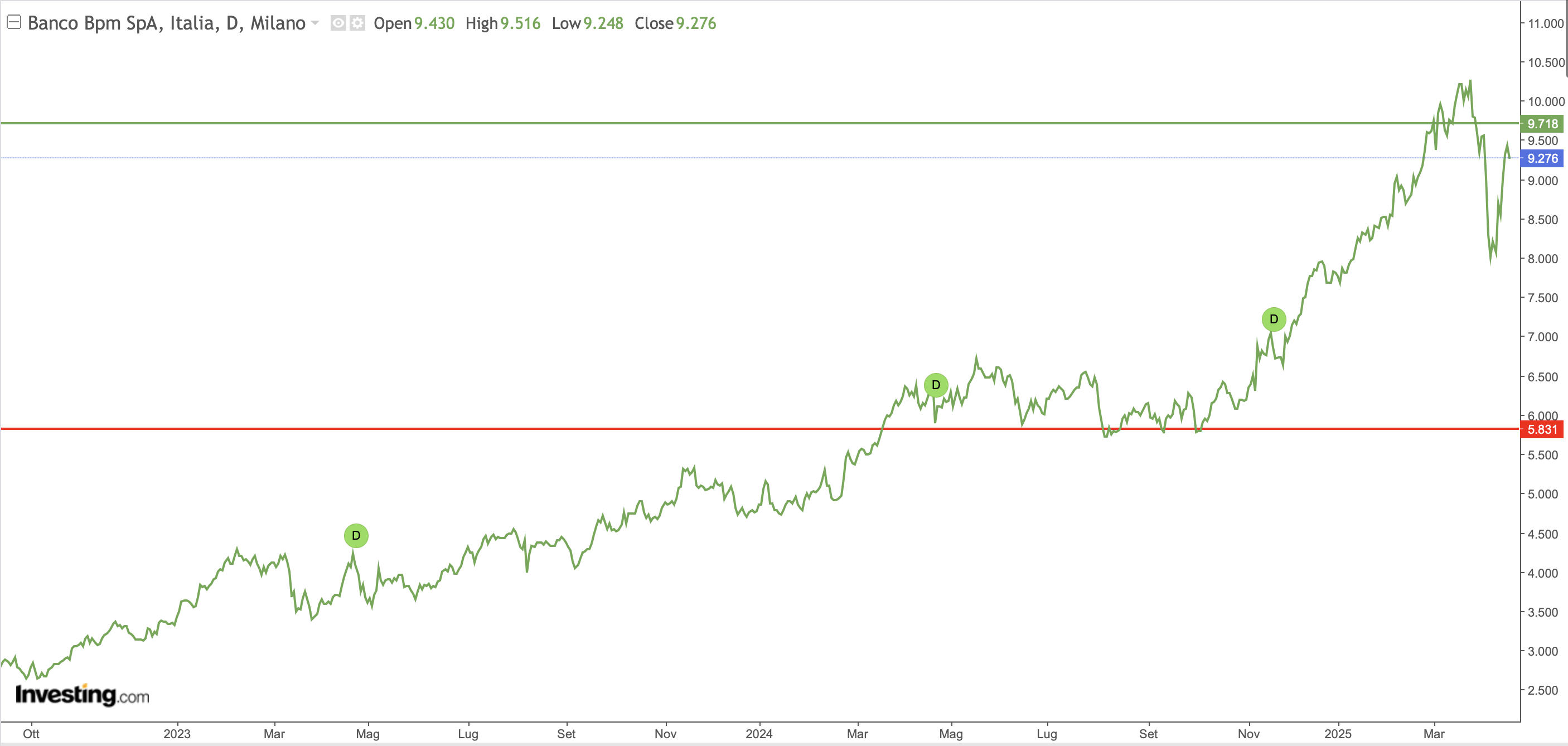This screenshot has height=746, width=1568.
Task: Click the Ott label on time axis
Action: click(x=31, y=734)
